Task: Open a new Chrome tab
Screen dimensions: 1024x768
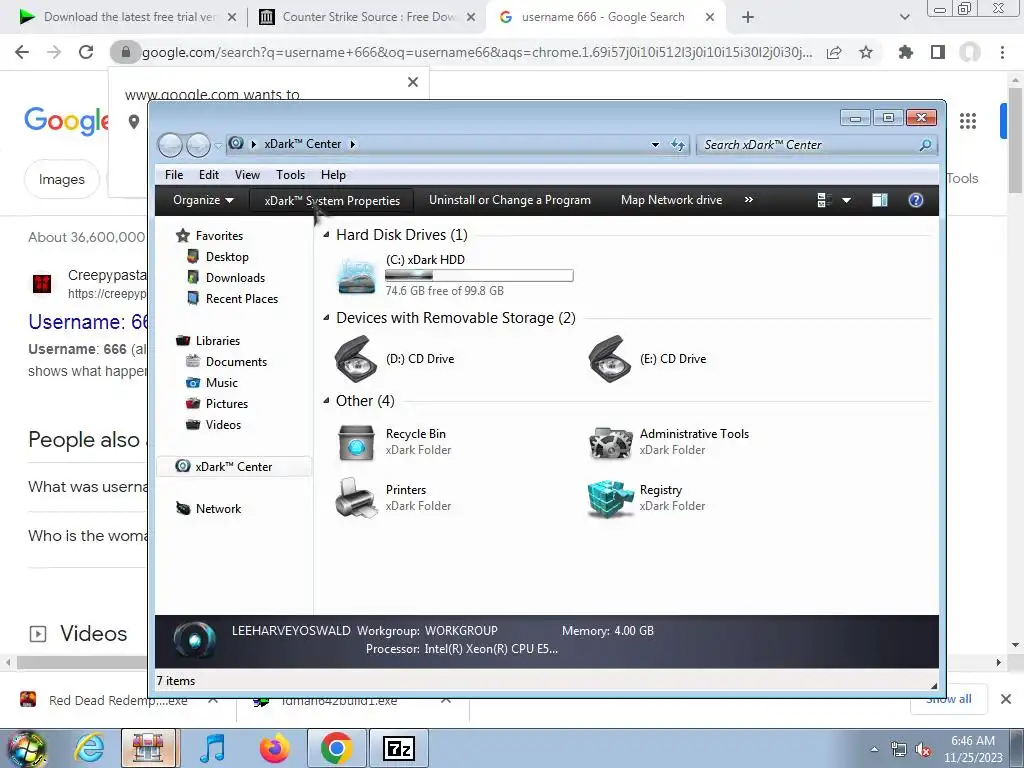Action: click(x=748, y=17)
